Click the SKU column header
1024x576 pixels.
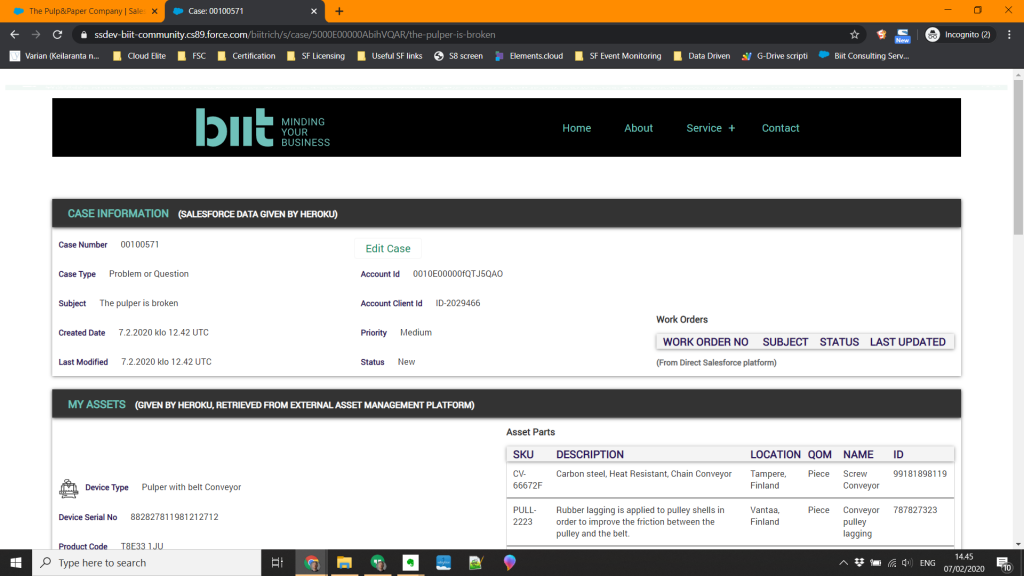click(x=523, y=455)
